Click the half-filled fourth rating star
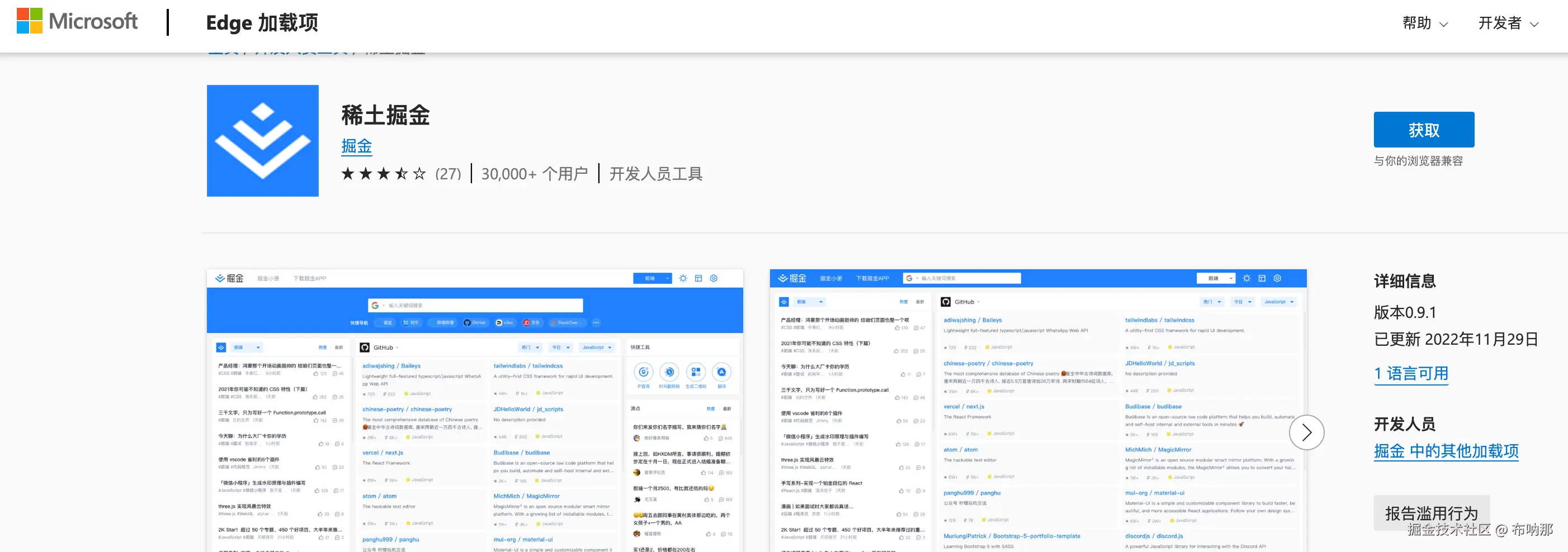This screenshot has height=552, width=1568. (402, 173)
